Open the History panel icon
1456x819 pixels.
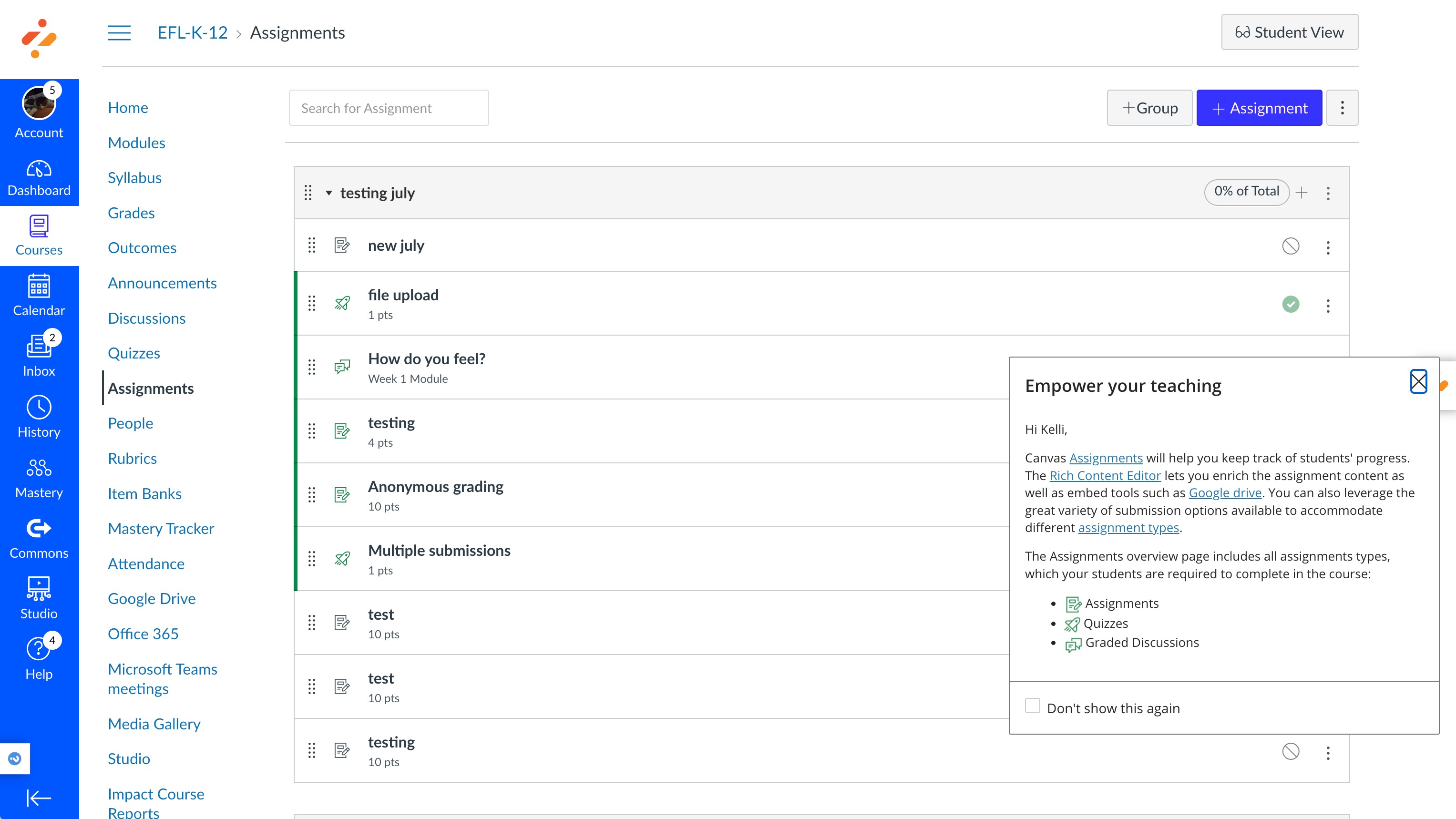coord(39,417)
